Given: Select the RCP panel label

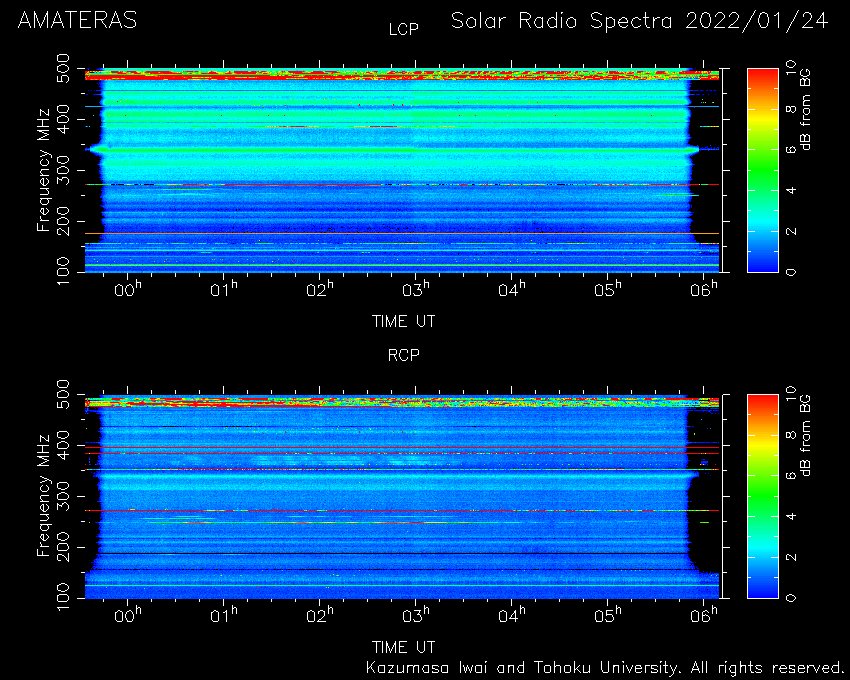Looking at the screenshot, I should click(403, 355).
